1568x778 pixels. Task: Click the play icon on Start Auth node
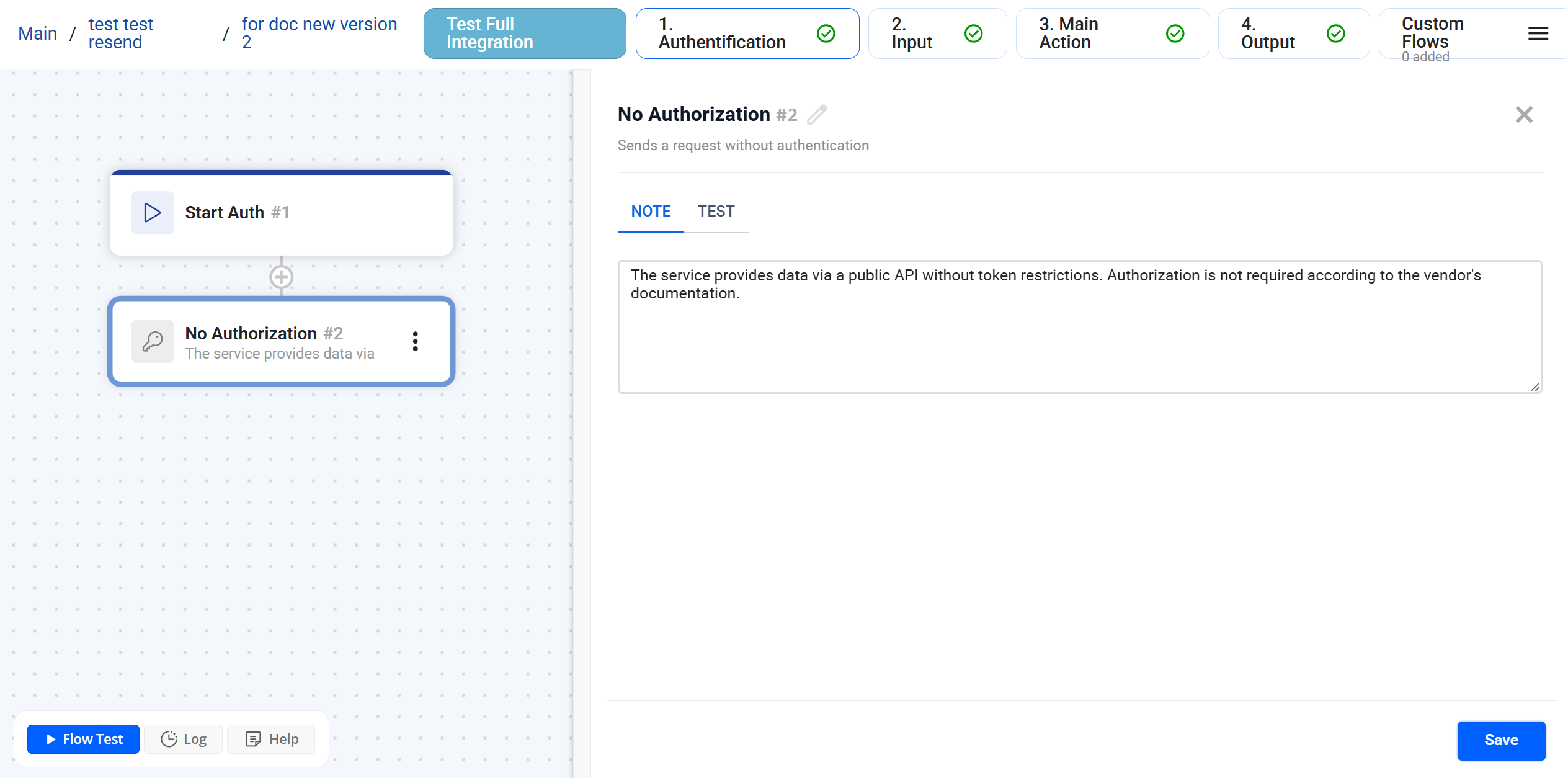153,213
